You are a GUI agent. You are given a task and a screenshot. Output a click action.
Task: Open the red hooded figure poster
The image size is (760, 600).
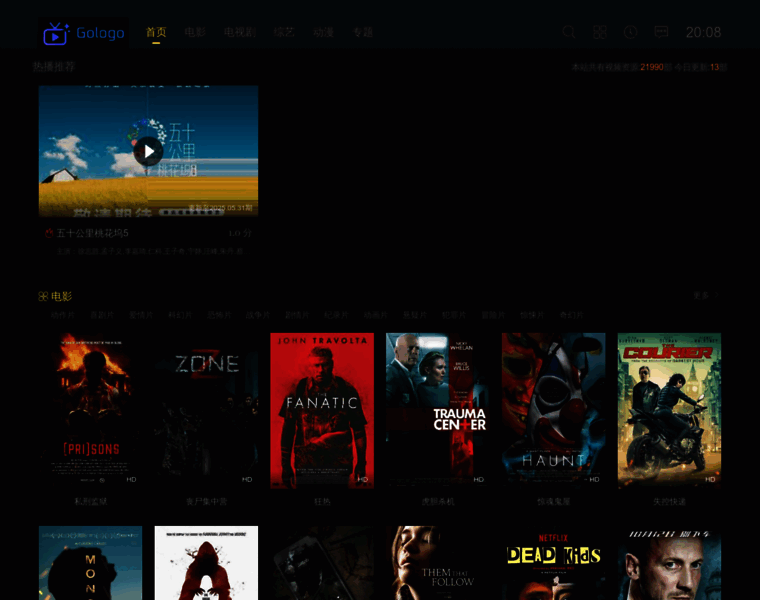206,563
